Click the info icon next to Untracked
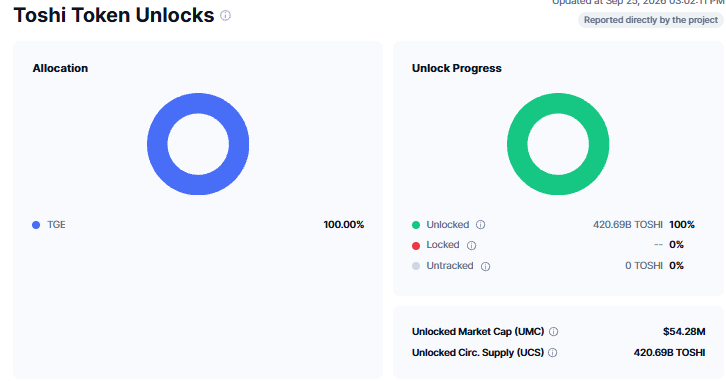The image size is (726, 381). point(485,266)
